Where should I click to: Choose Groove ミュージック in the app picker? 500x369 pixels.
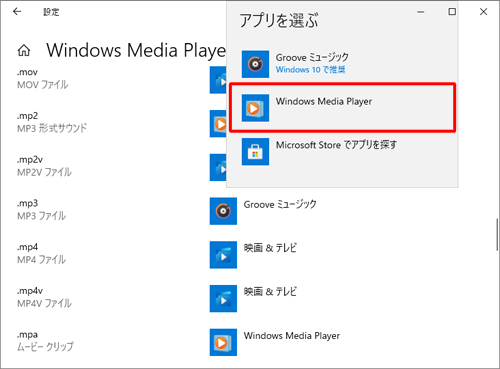point(342,64)
